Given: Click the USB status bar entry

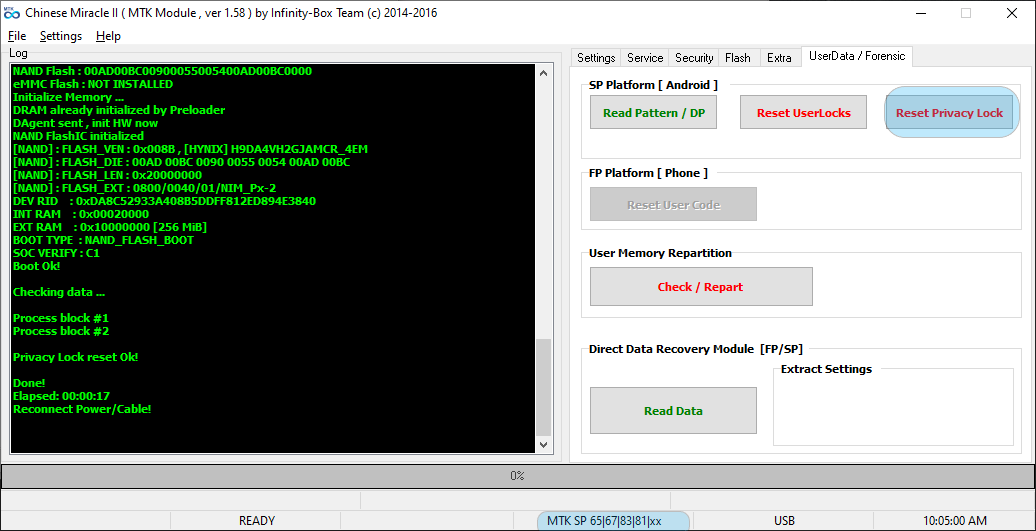Looking at the screenshot, I should point(784,520).
